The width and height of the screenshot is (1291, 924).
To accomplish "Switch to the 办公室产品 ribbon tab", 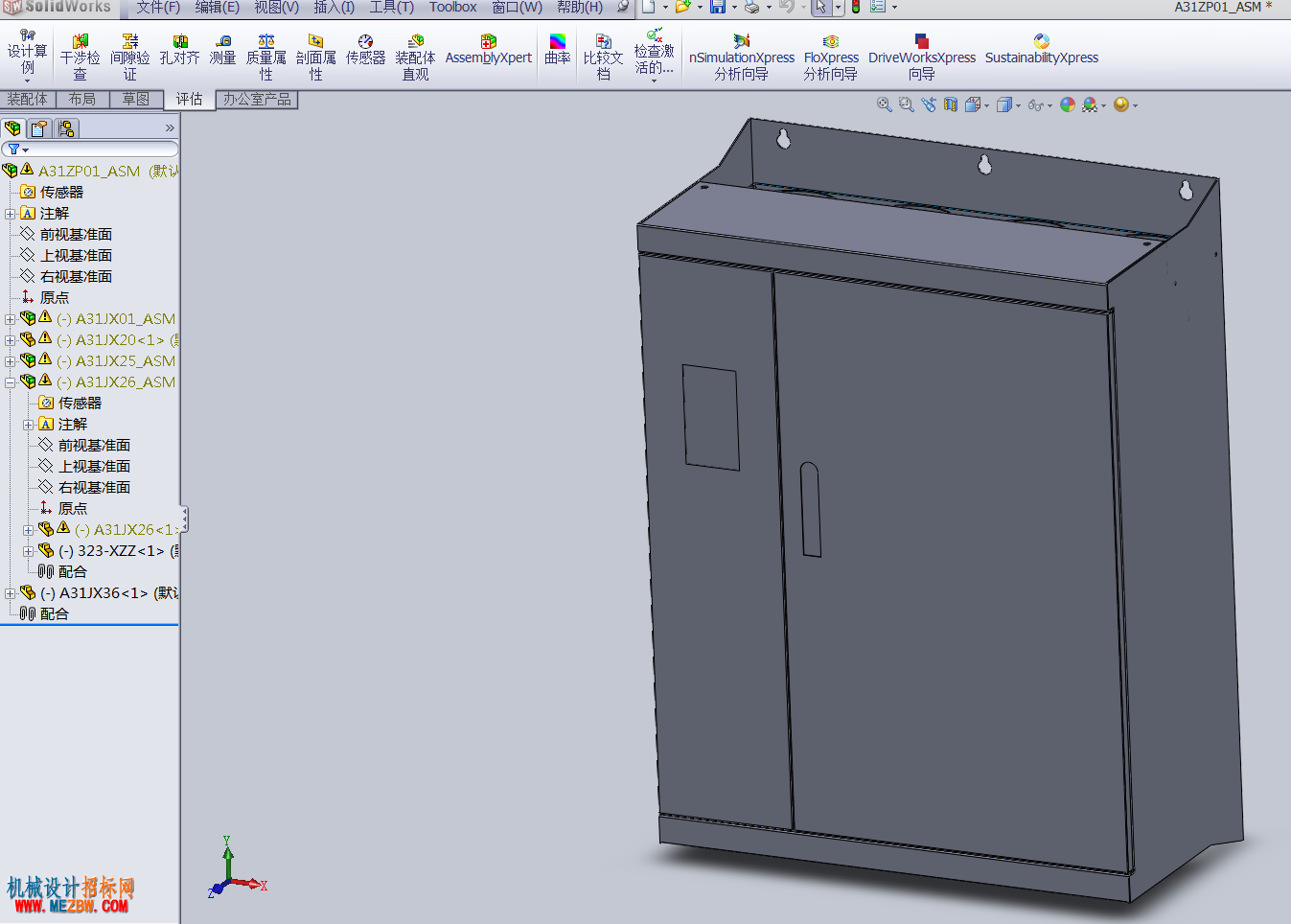I will point(258,99).
